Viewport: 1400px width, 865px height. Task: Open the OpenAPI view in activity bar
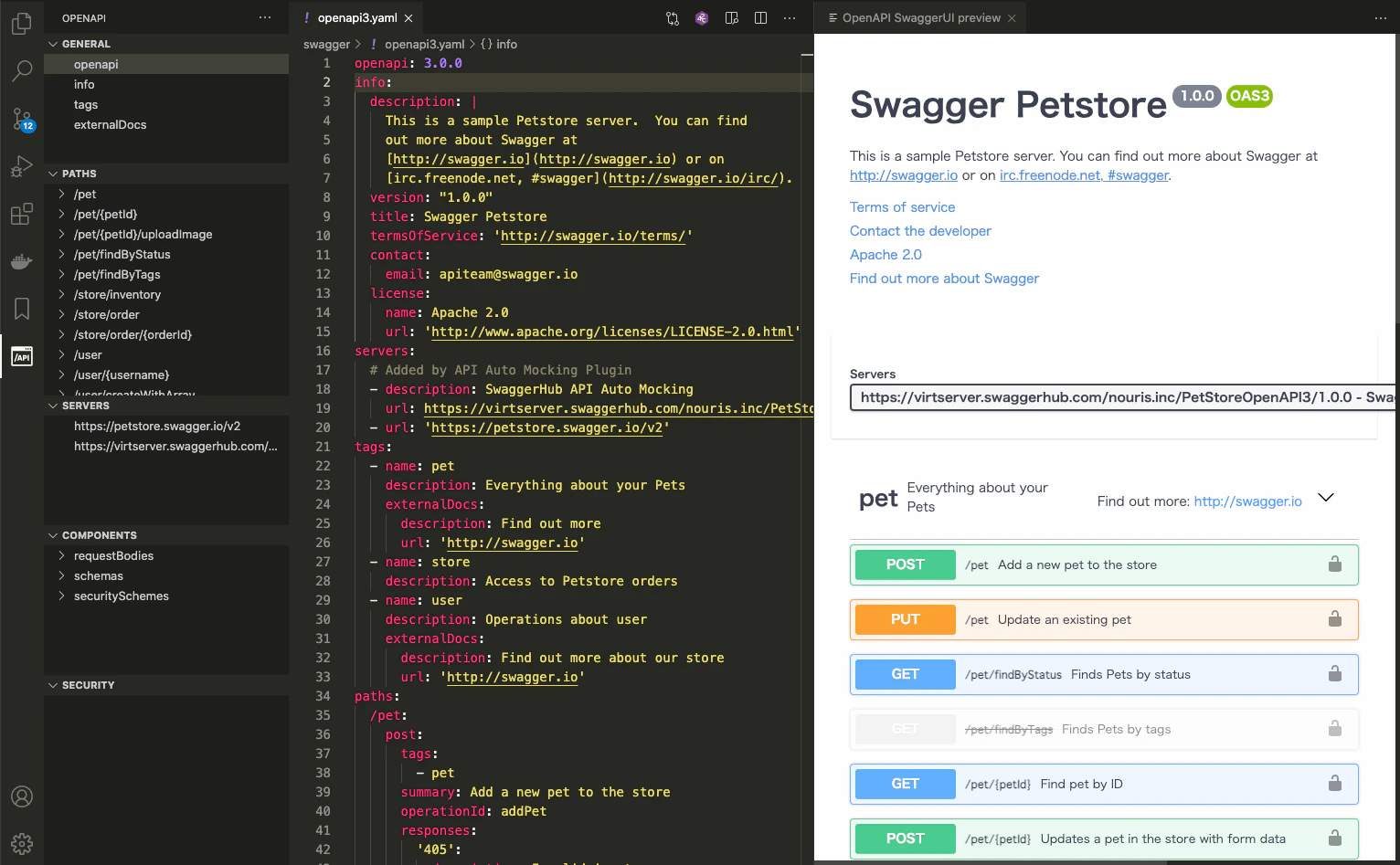(22, 356)
